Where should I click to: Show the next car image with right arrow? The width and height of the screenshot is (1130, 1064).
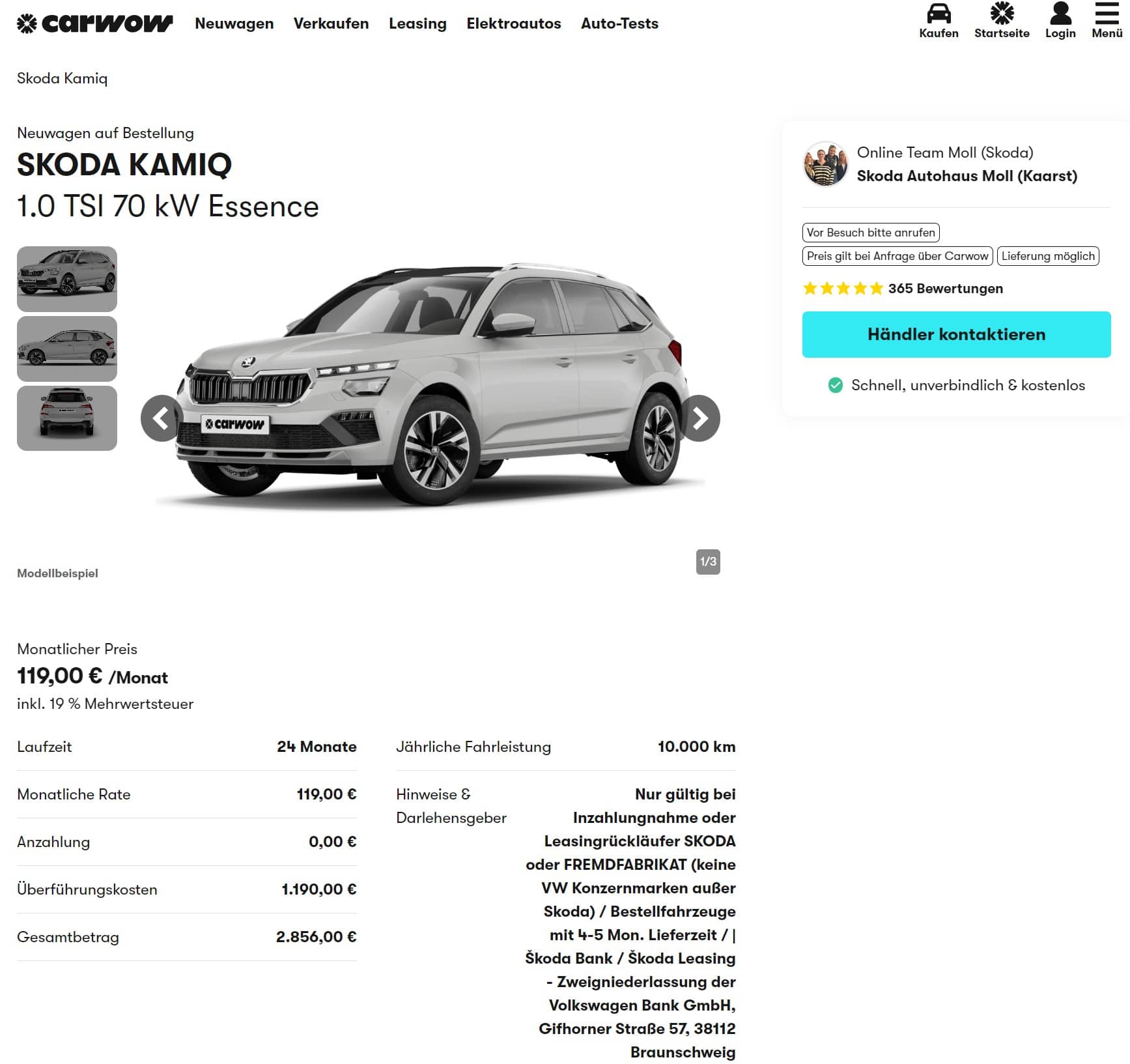(x=699, y=418)
